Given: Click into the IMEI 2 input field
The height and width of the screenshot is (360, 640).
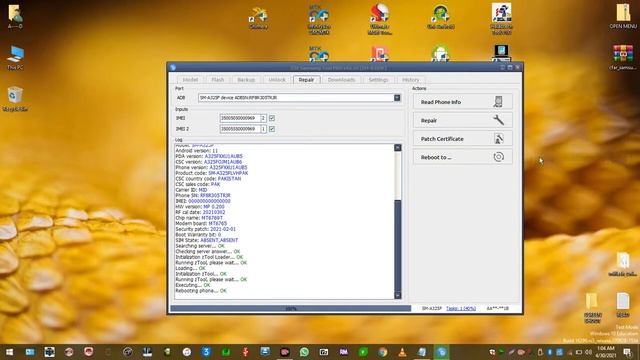Looking at the screenshot, I should (x=240, y=129).
